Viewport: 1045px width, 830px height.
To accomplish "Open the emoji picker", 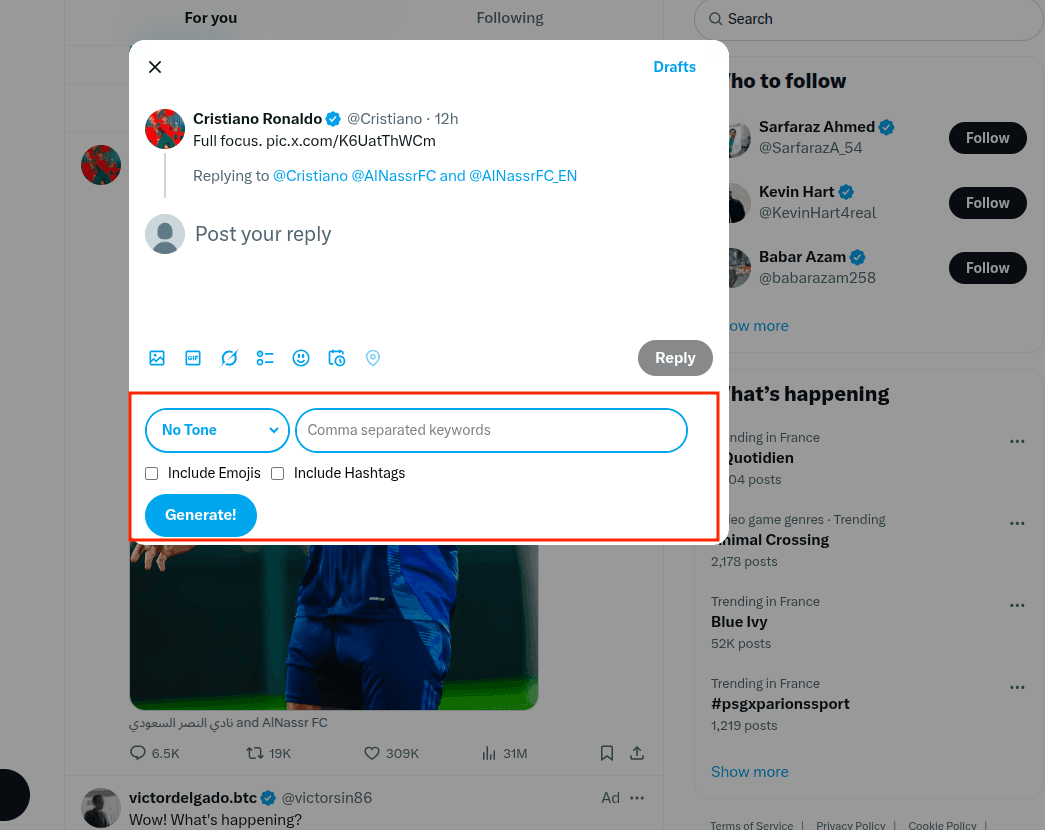I will pyautogui.click(x=301, y=357).
